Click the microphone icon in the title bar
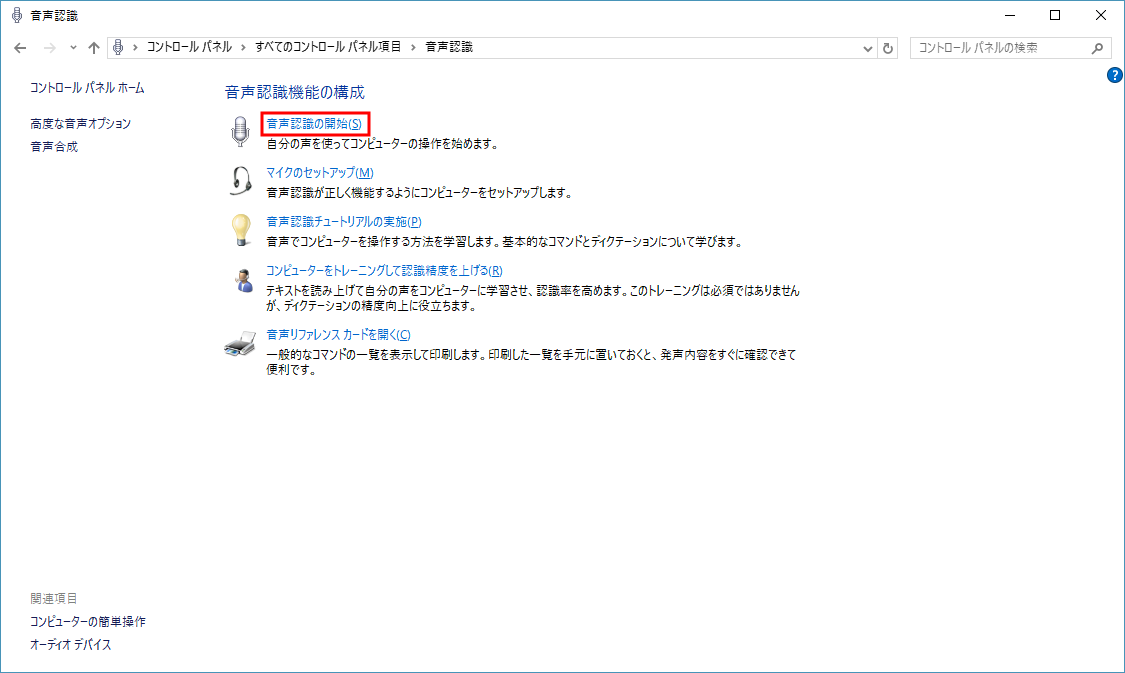 (x=17, y=15)
